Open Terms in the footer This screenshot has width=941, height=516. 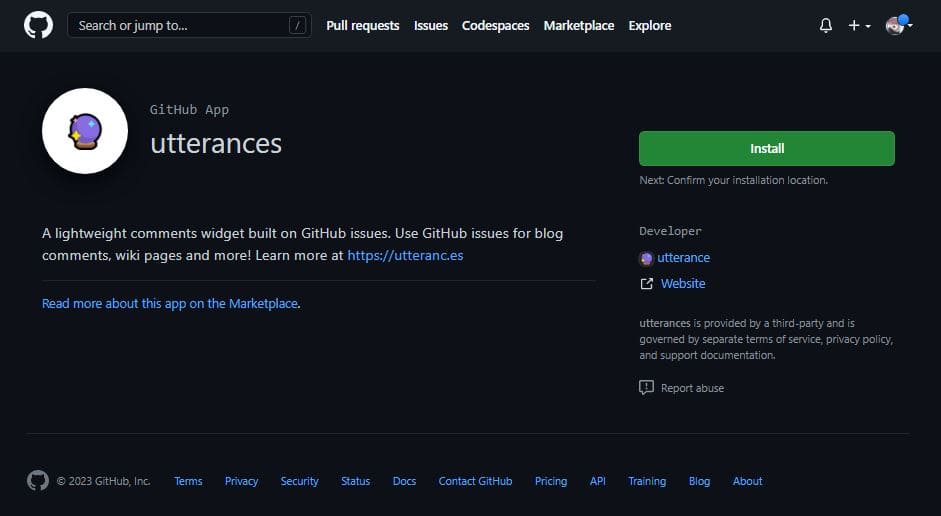point(188,481)
